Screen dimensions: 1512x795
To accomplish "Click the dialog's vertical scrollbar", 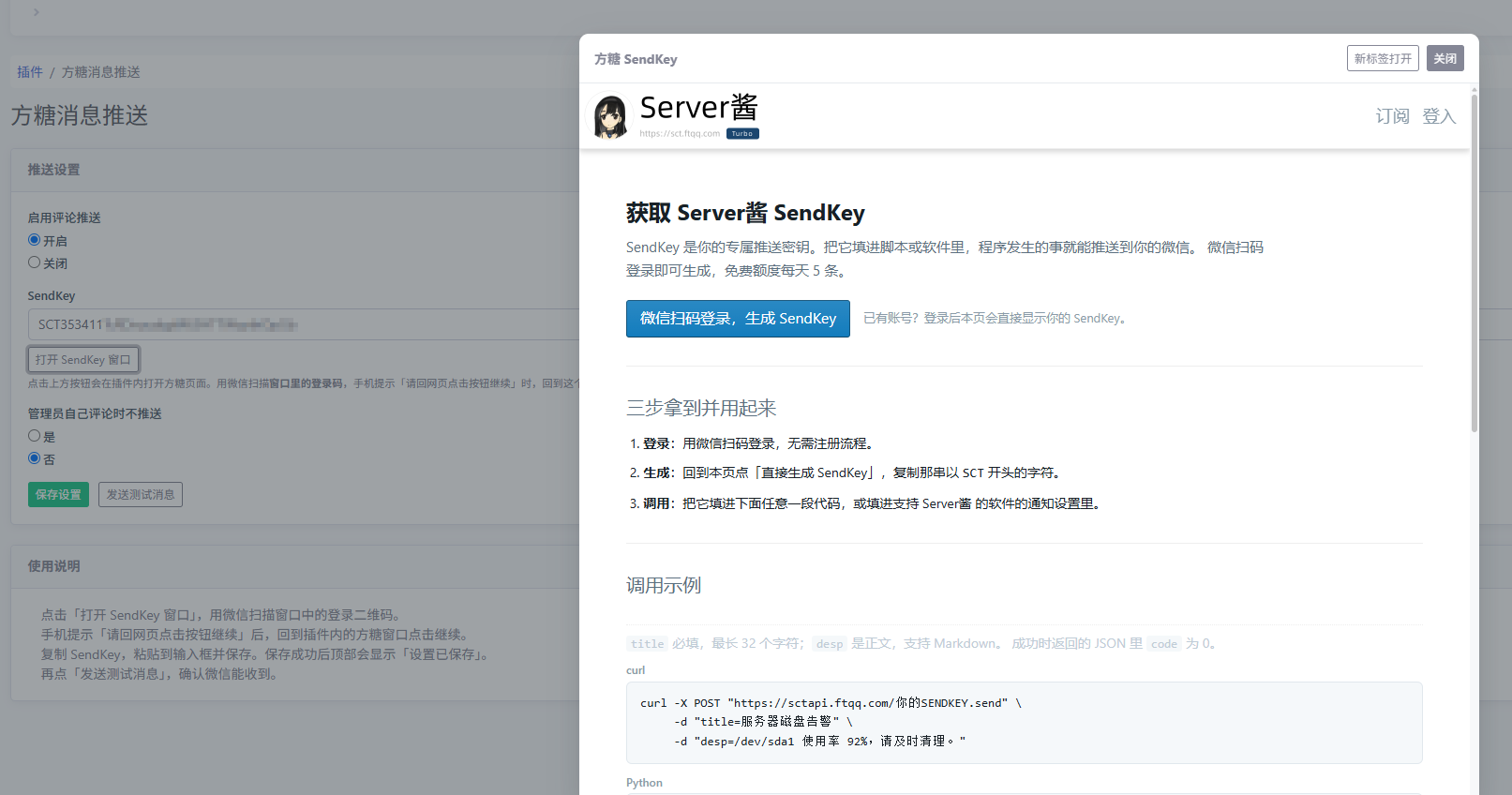I will click(x=1474, y=262).
